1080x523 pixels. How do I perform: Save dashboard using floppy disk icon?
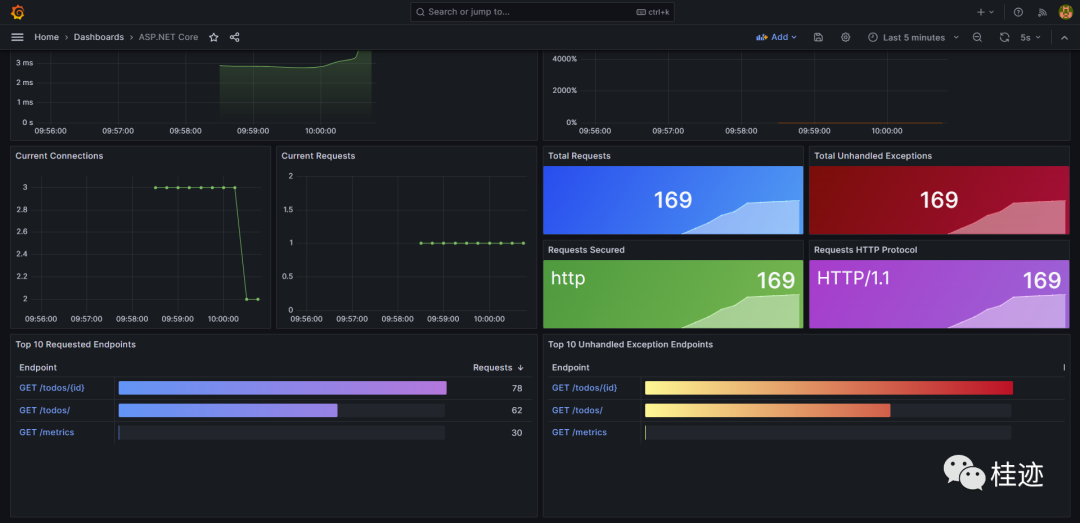[818, 37]
